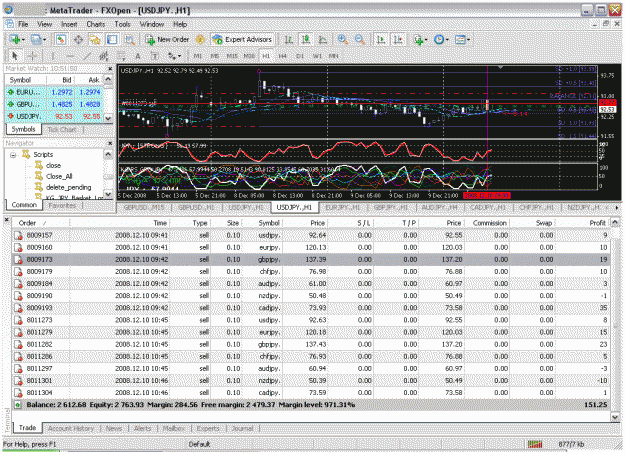Viewport: 625px width, 452px height.
Task: Switch to candlestick chart icon
Action: pyautogui.click(x=306, y=39)
